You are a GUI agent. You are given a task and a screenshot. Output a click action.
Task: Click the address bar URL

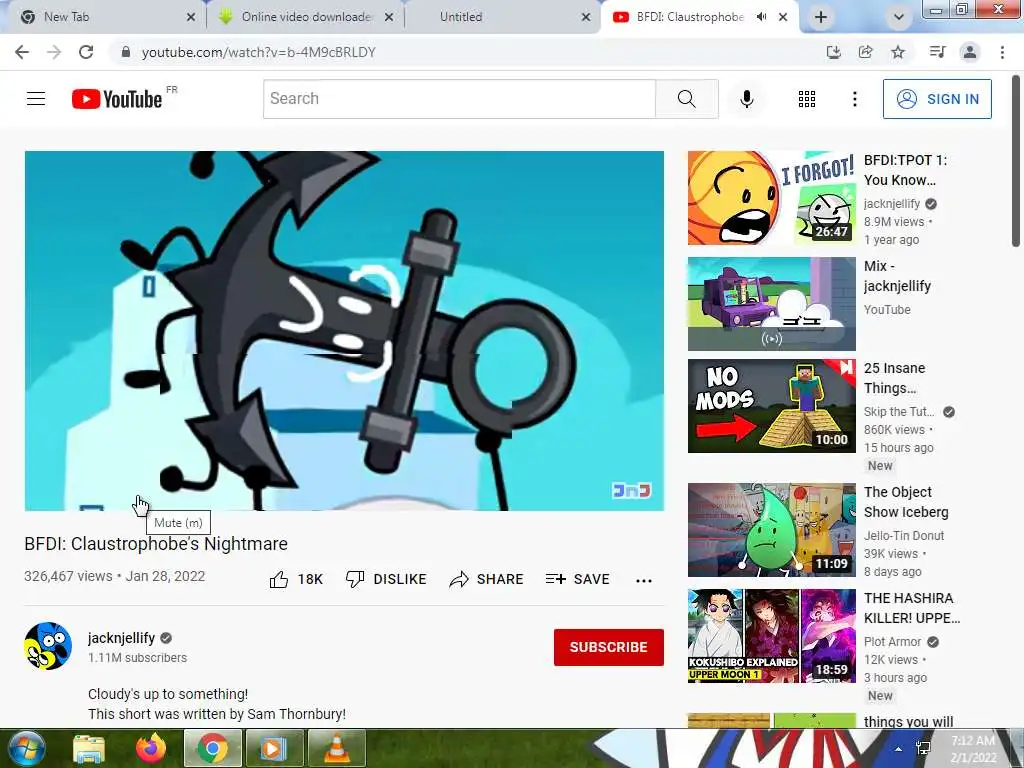[x=259, y=52]
